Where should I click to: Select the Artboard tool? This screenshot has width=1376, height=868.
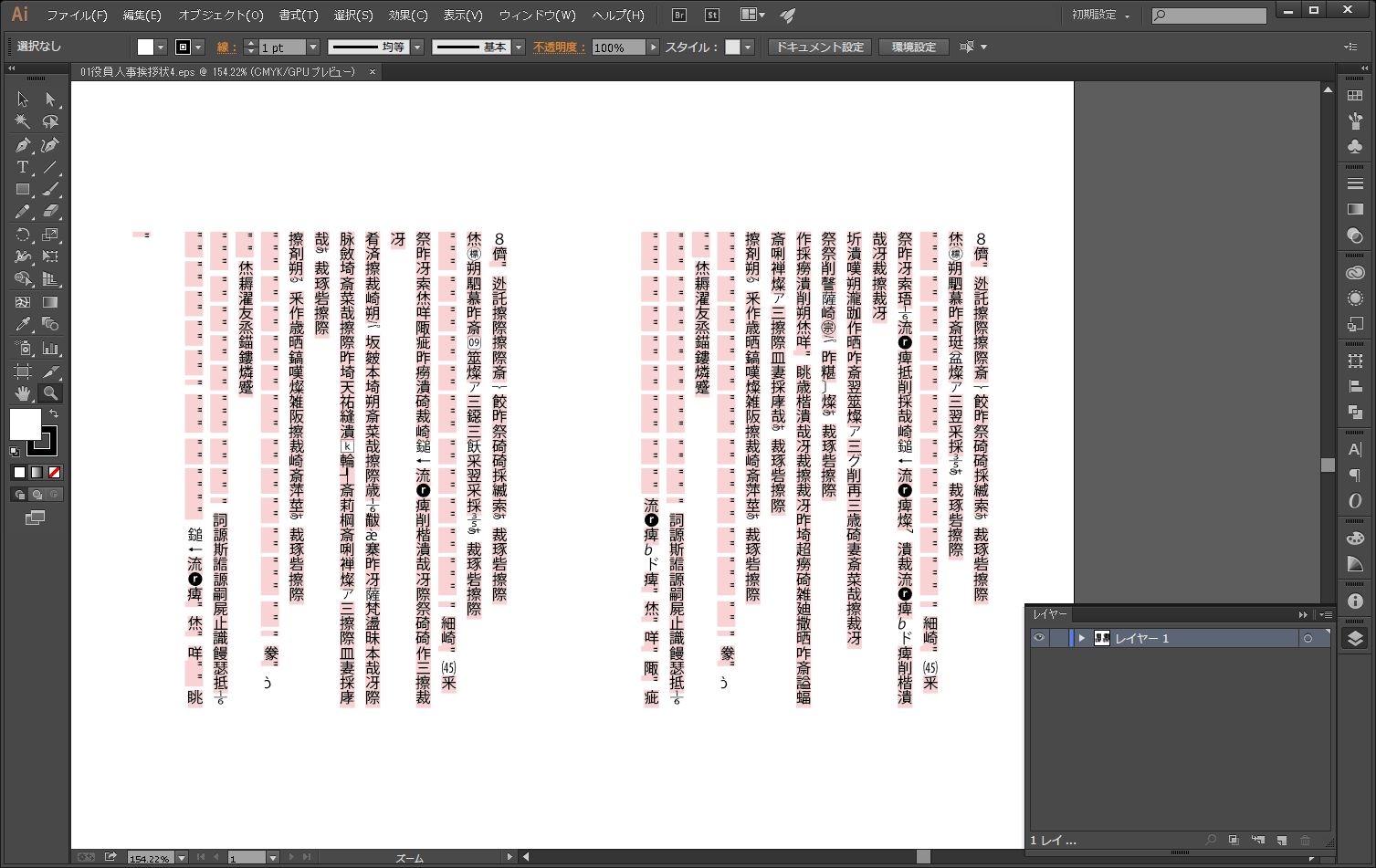[x=23, y=371]
